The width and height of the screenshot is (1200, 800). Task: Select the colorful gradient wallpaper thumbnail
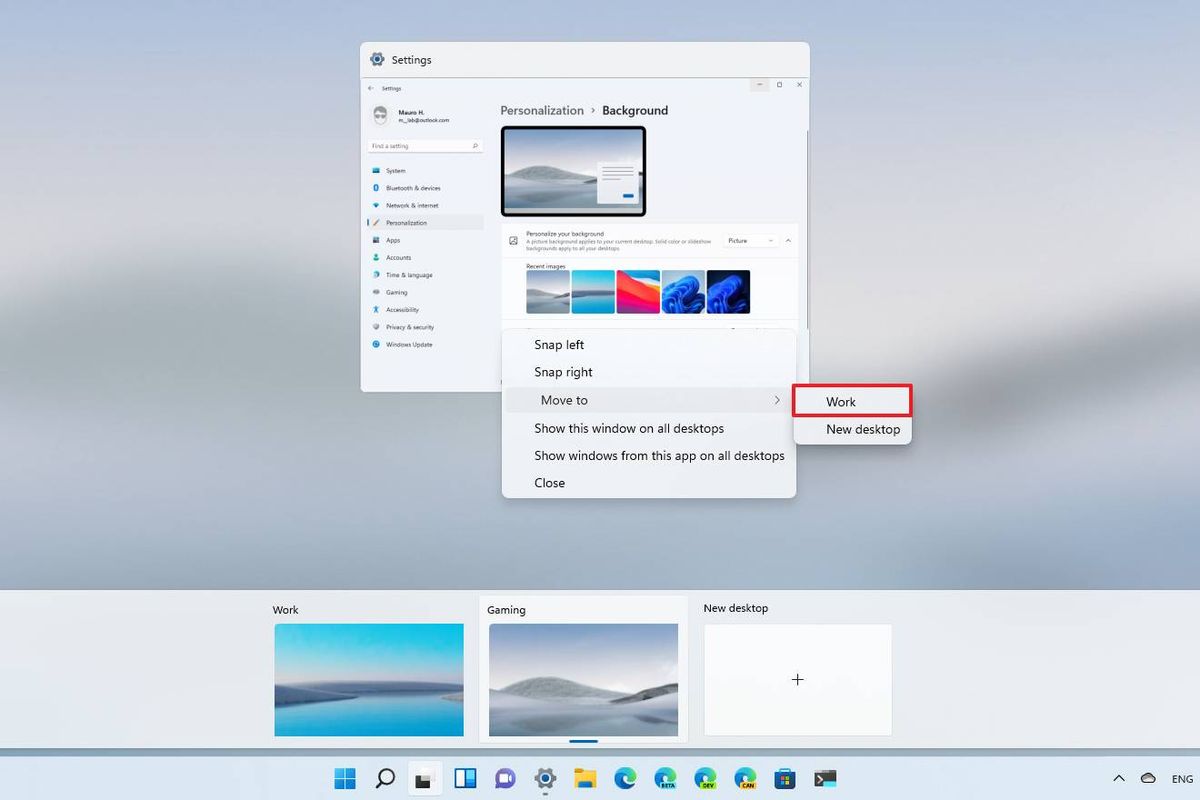[x=636, y=291]
